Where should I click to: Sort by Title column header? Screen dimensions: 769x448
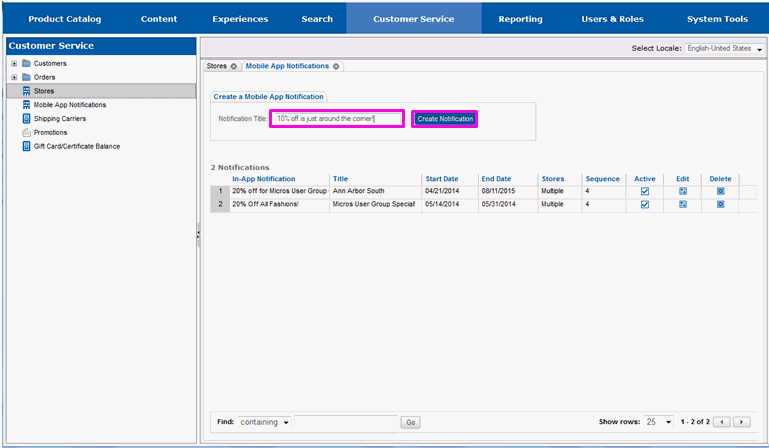click(340, 179)
